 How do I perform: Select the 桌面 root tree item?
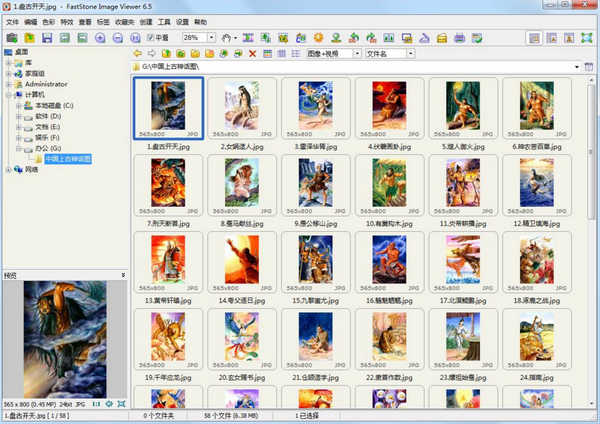click(21, 52)
